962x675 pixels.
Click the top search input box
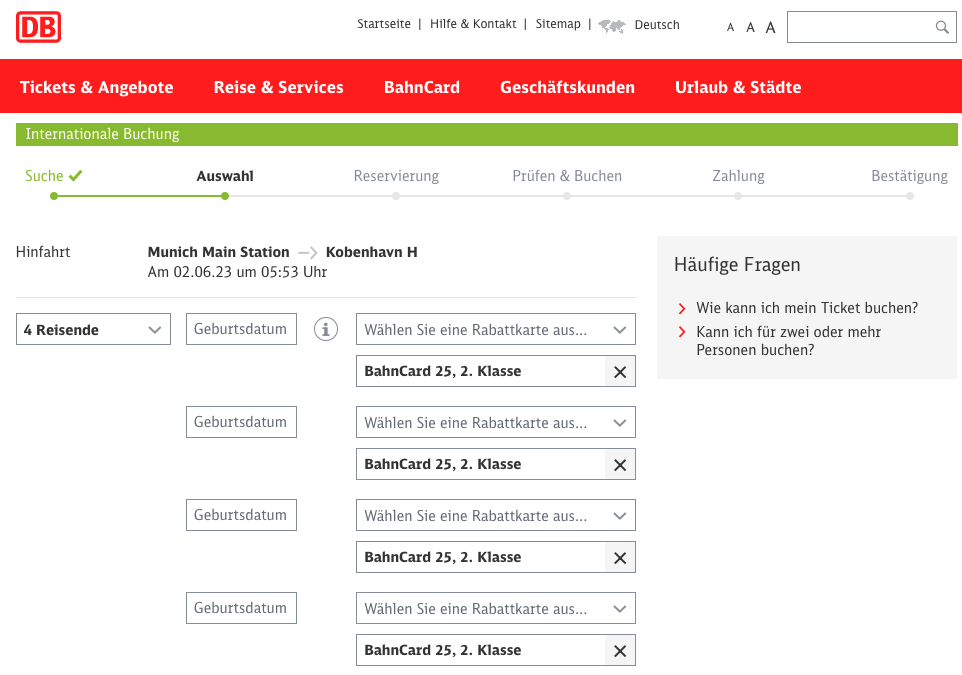click(860, 27)
